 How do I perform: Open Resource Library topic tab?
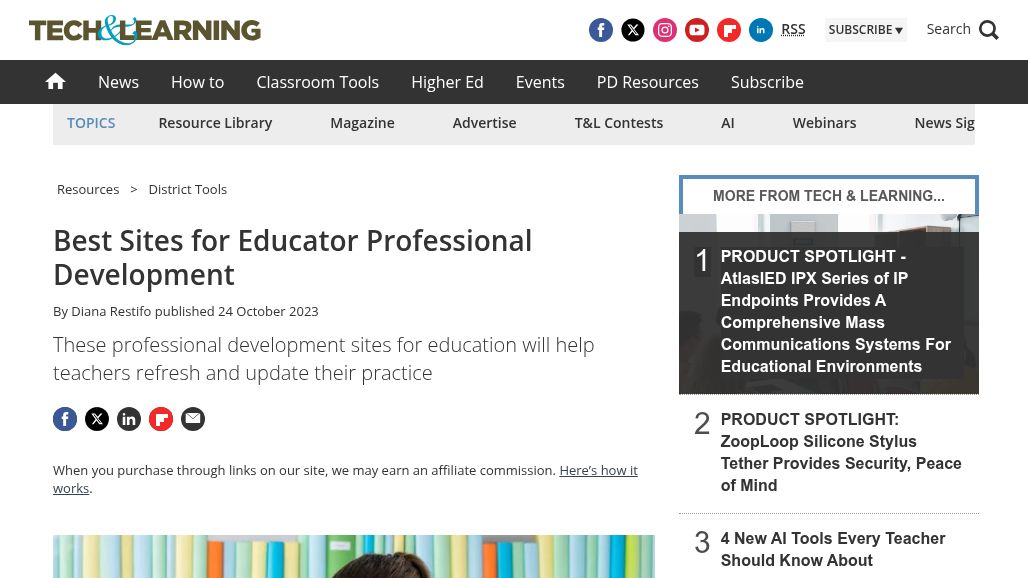[215, 123]
